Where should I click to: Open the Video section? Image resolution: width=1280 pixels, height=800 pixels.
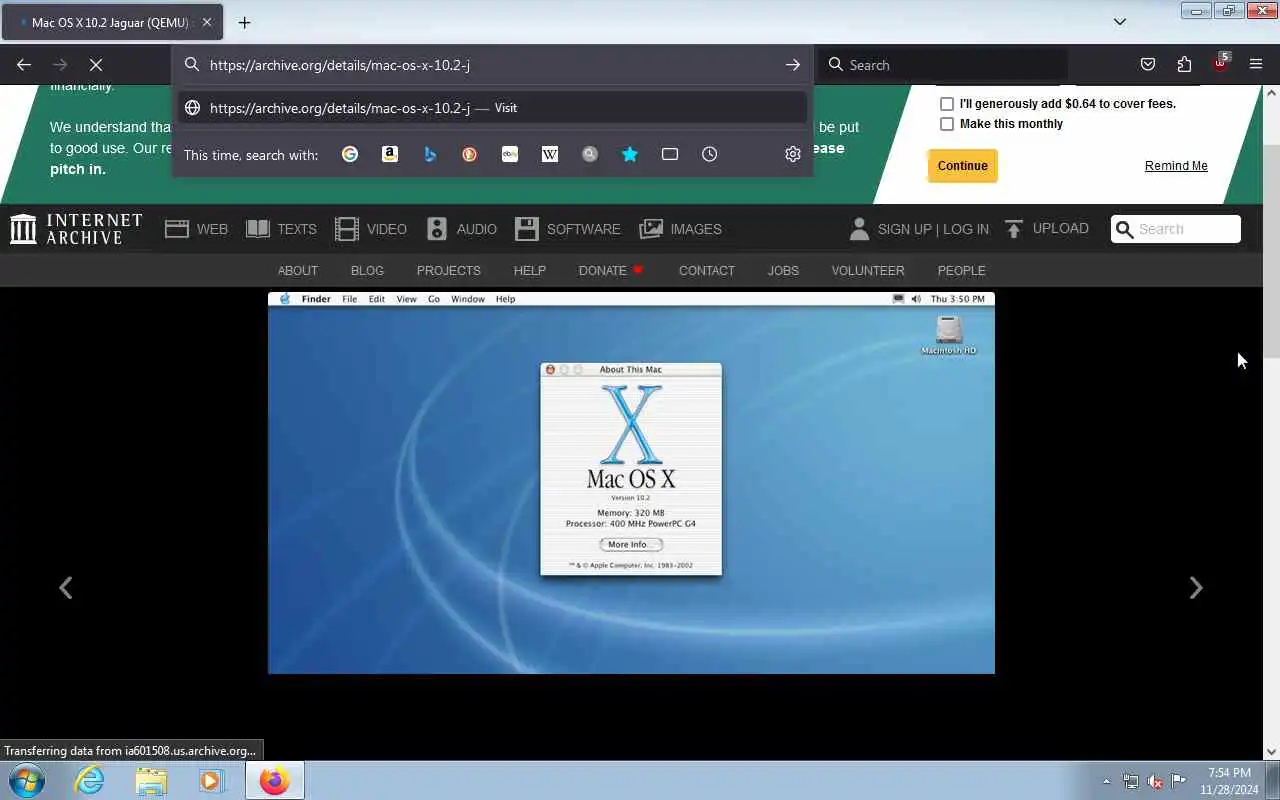point(371,229)
